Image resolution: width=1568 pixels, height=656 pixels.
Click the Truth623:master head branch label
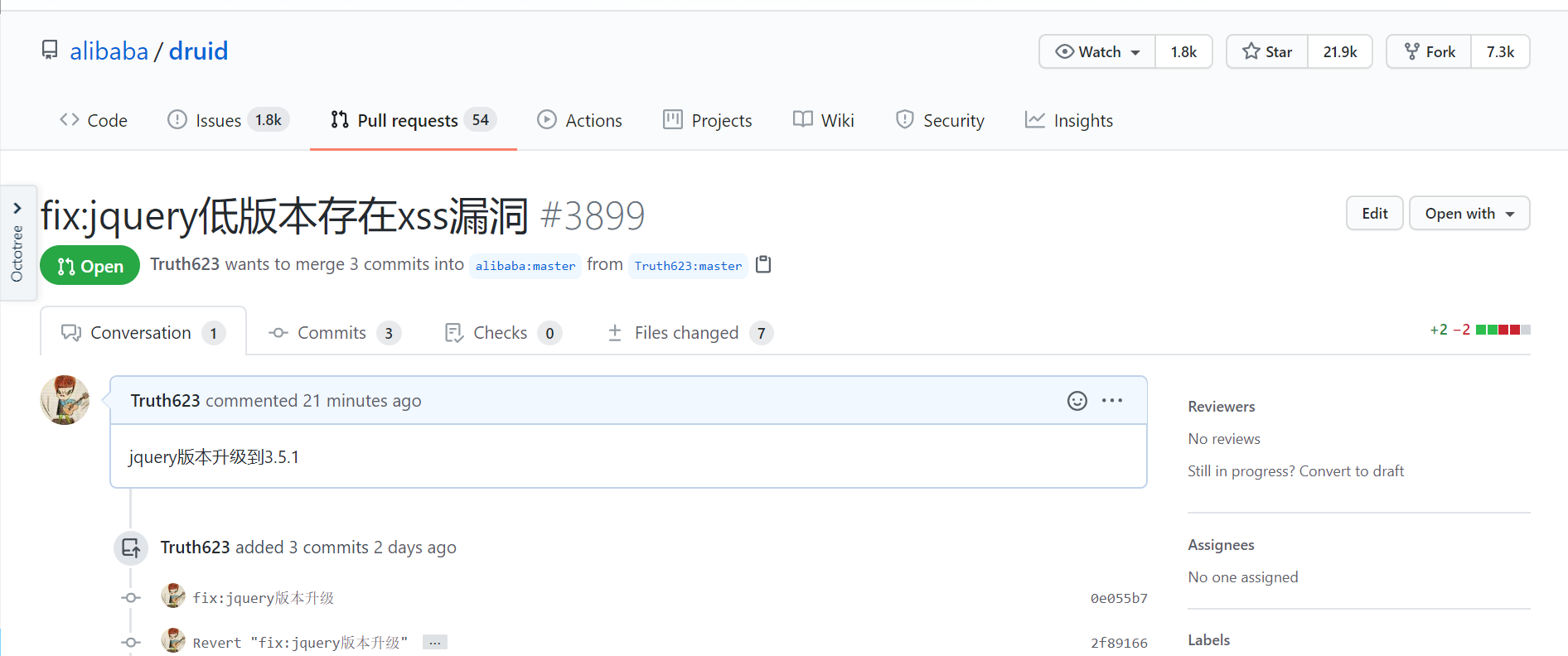click(688, 266)
